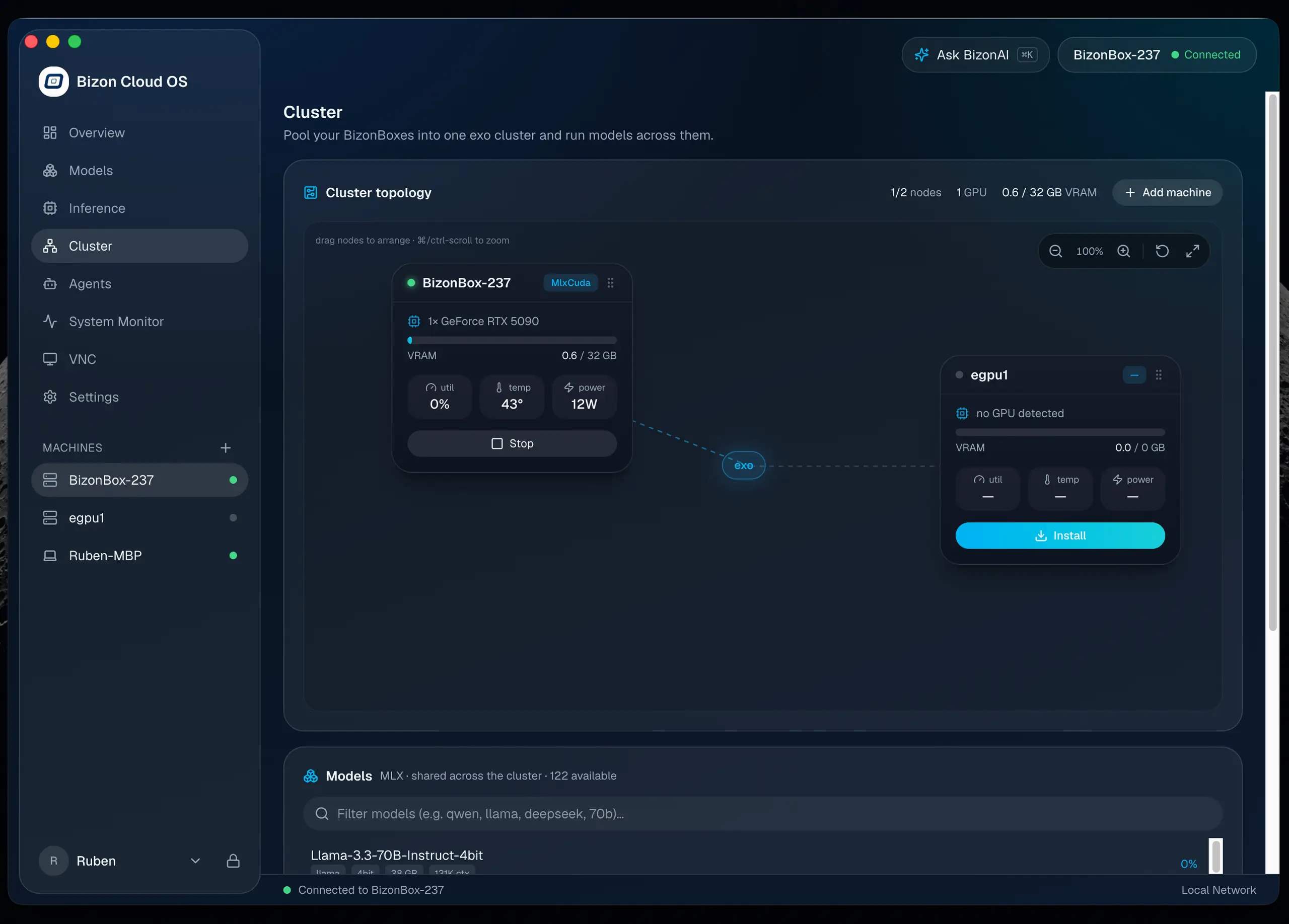Viewport: 1289px width, 924px height.
Task: Click Connected to BizonBox-237 status bar text
Action: [x=371, y=890]
